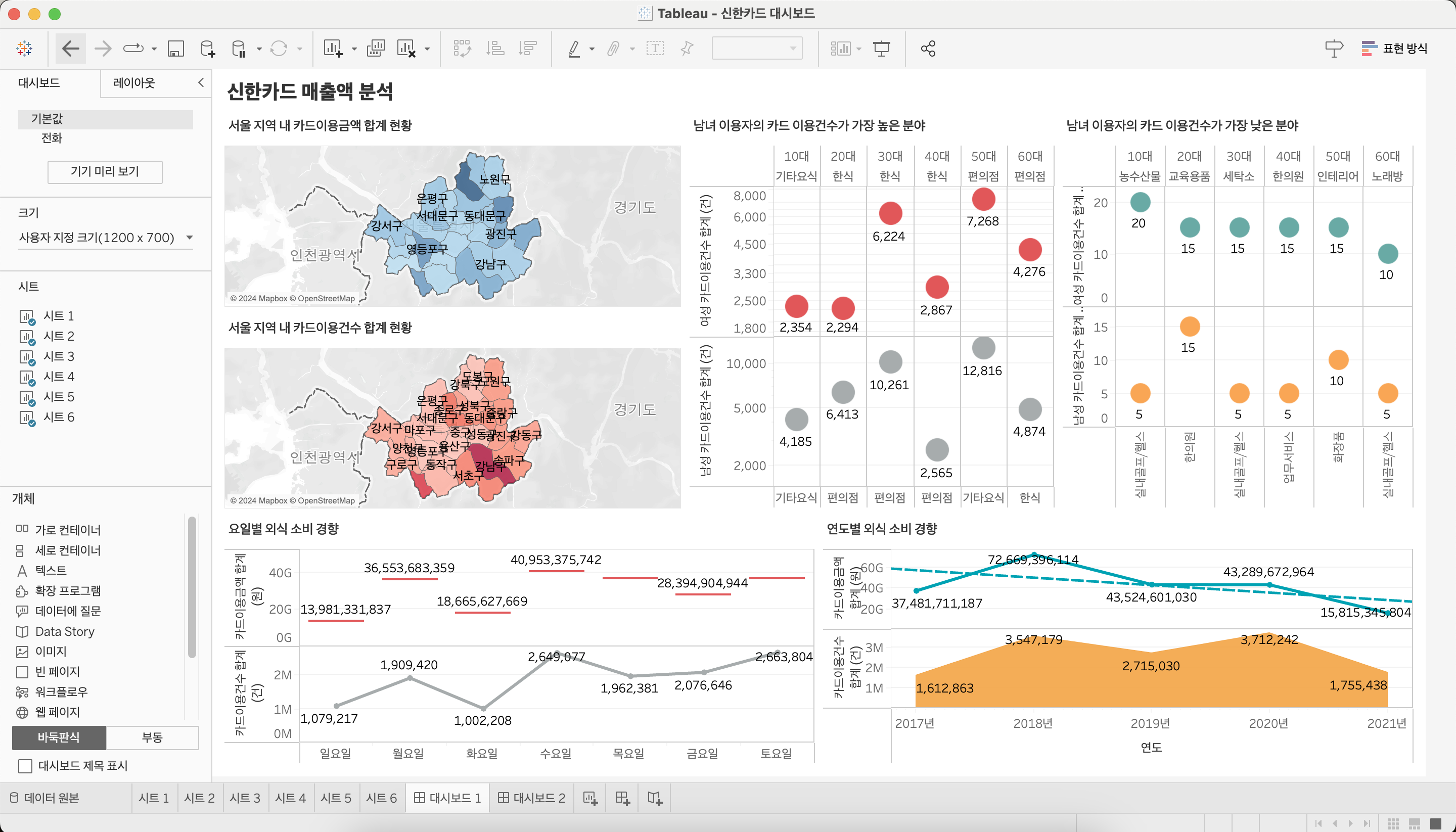This screenshot has height=832, width=1456.
Task: Open the fit dropdown in toolbar
Action: (x=757, y=49)
